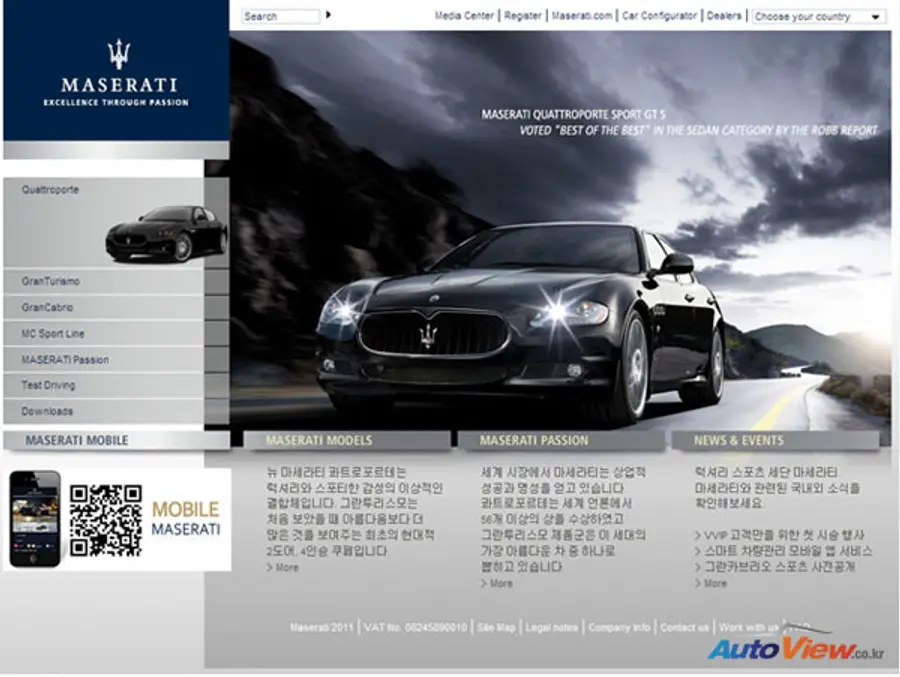
Task: Click the MASERATI PASSION section header
Action: point(561,440)
